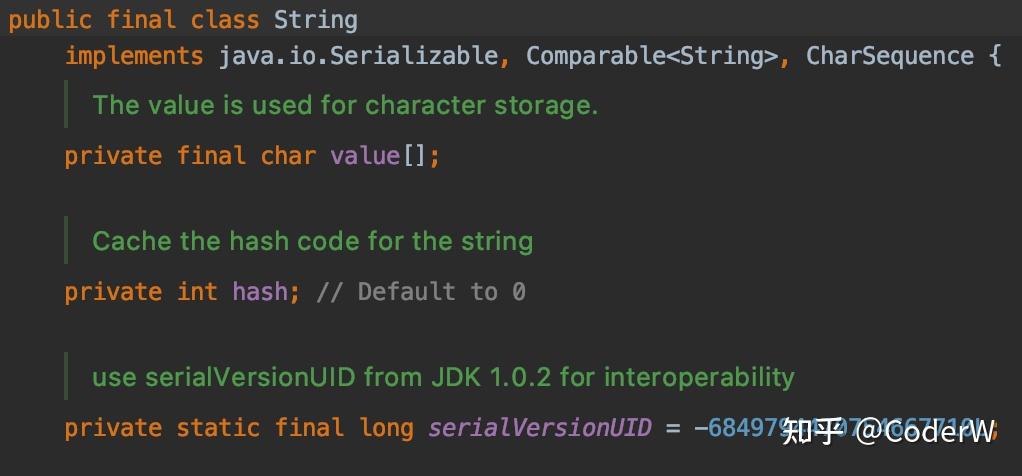Select the hash field name

pos(260,292)
